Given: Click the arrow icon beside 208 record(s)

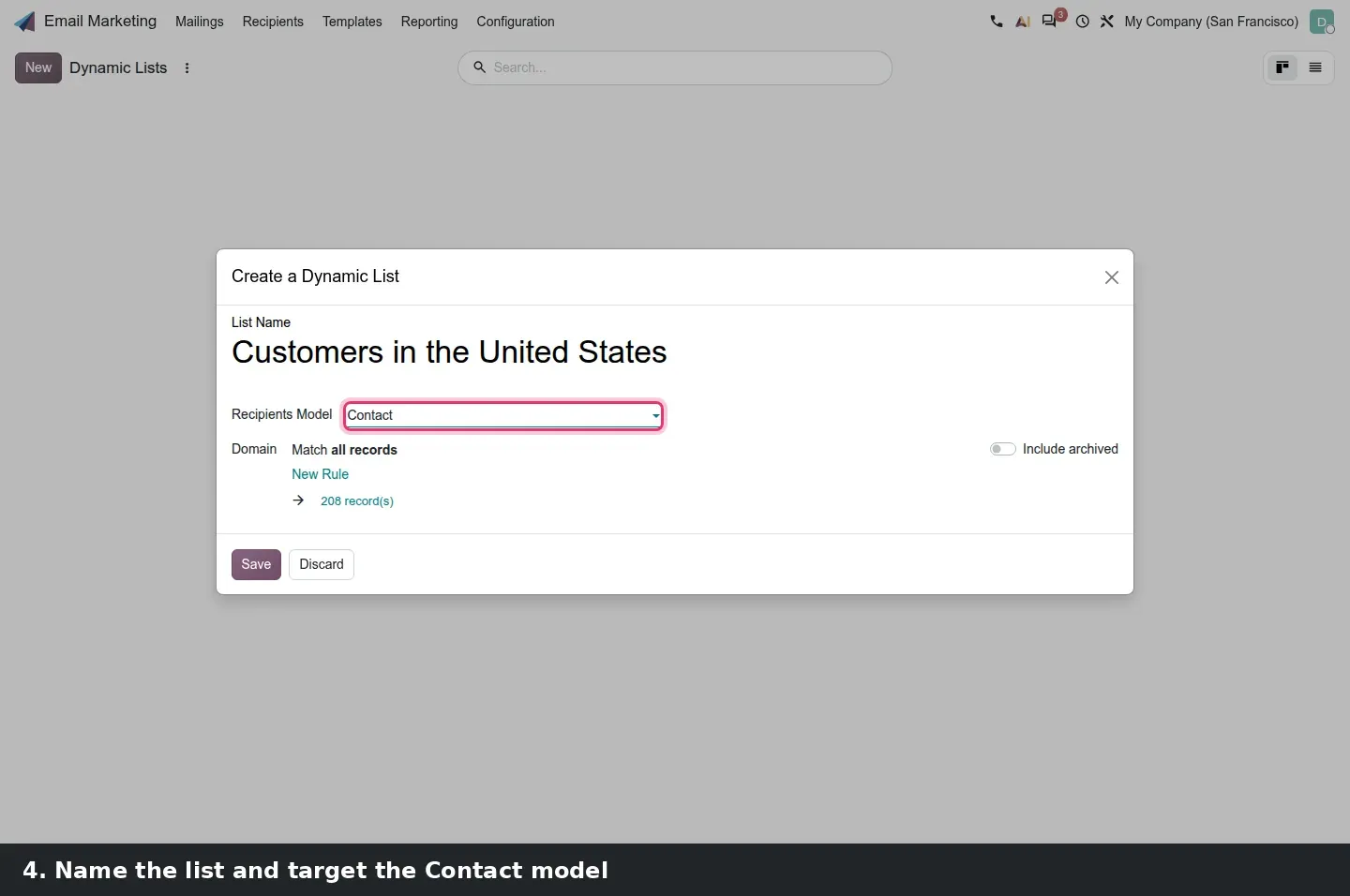Looking at the screenshot, I should coord(299,500).
